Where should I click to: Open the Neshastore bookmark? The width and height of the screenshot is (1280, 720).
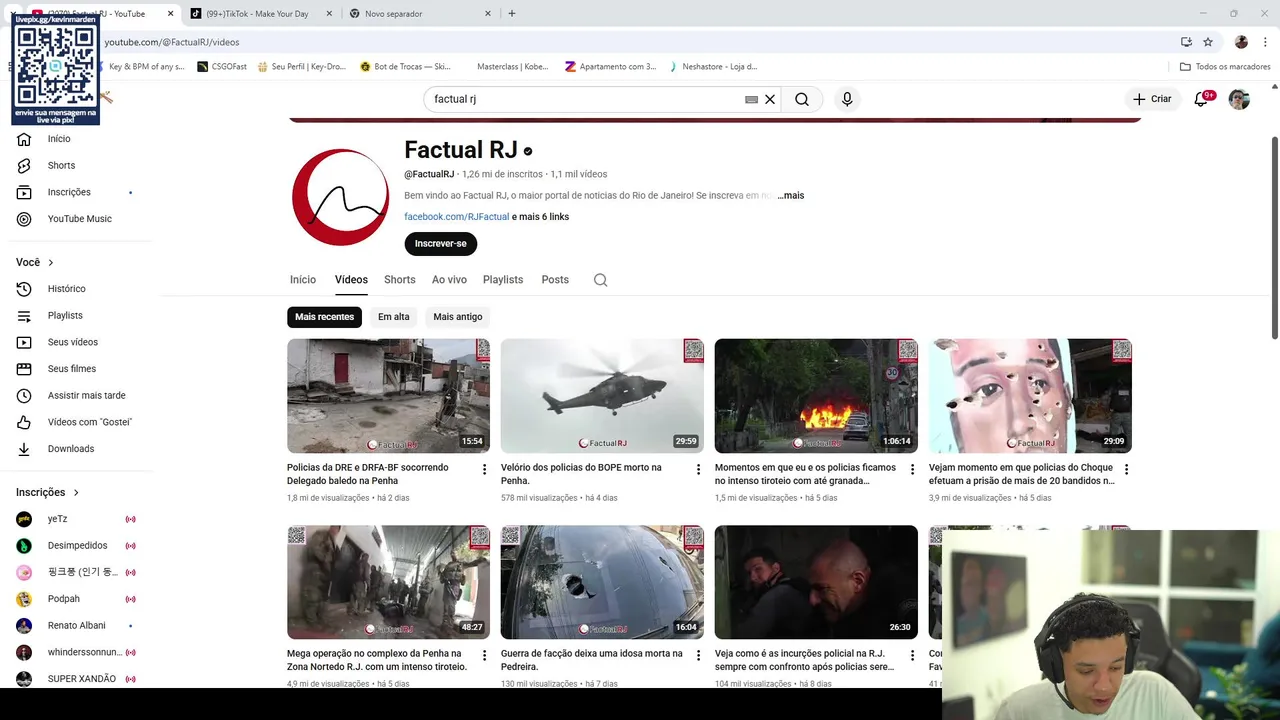pos(712,67)
